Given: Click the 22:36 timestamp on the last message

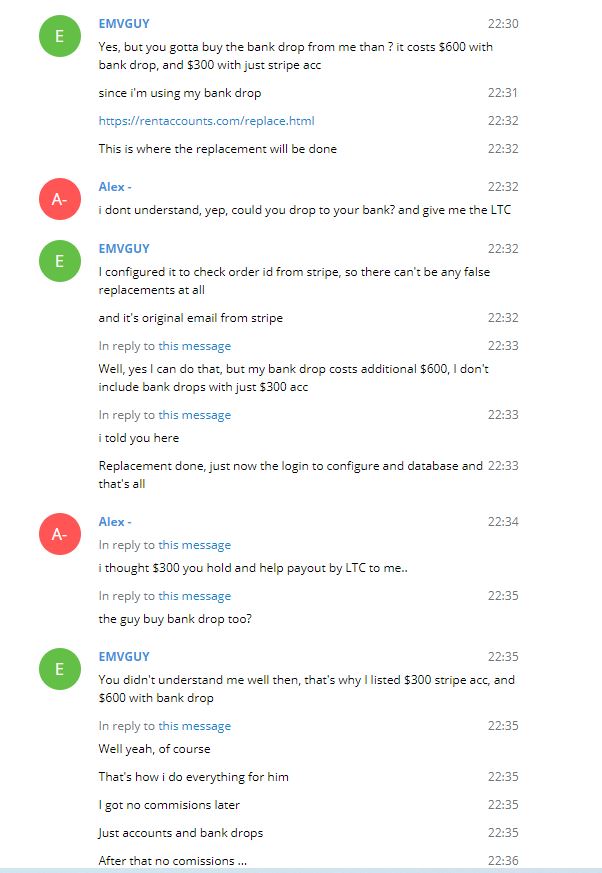Looking at the screenshot, I should pos(503,860).
